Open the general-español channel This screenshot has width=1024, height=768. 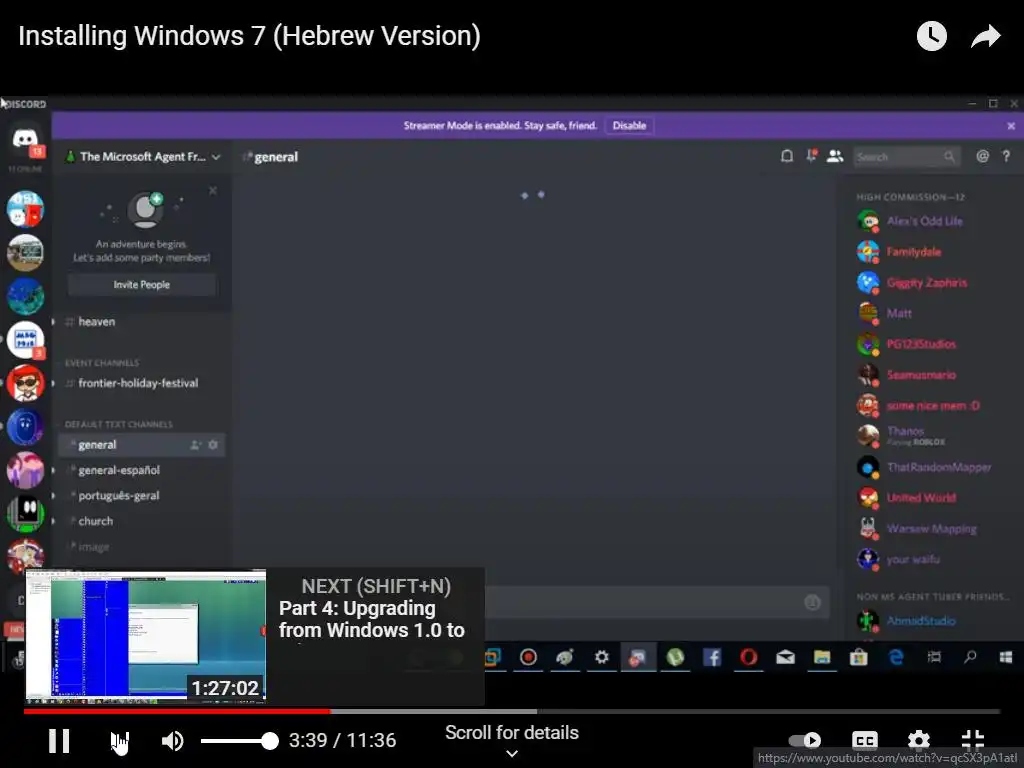pos(119,470)
